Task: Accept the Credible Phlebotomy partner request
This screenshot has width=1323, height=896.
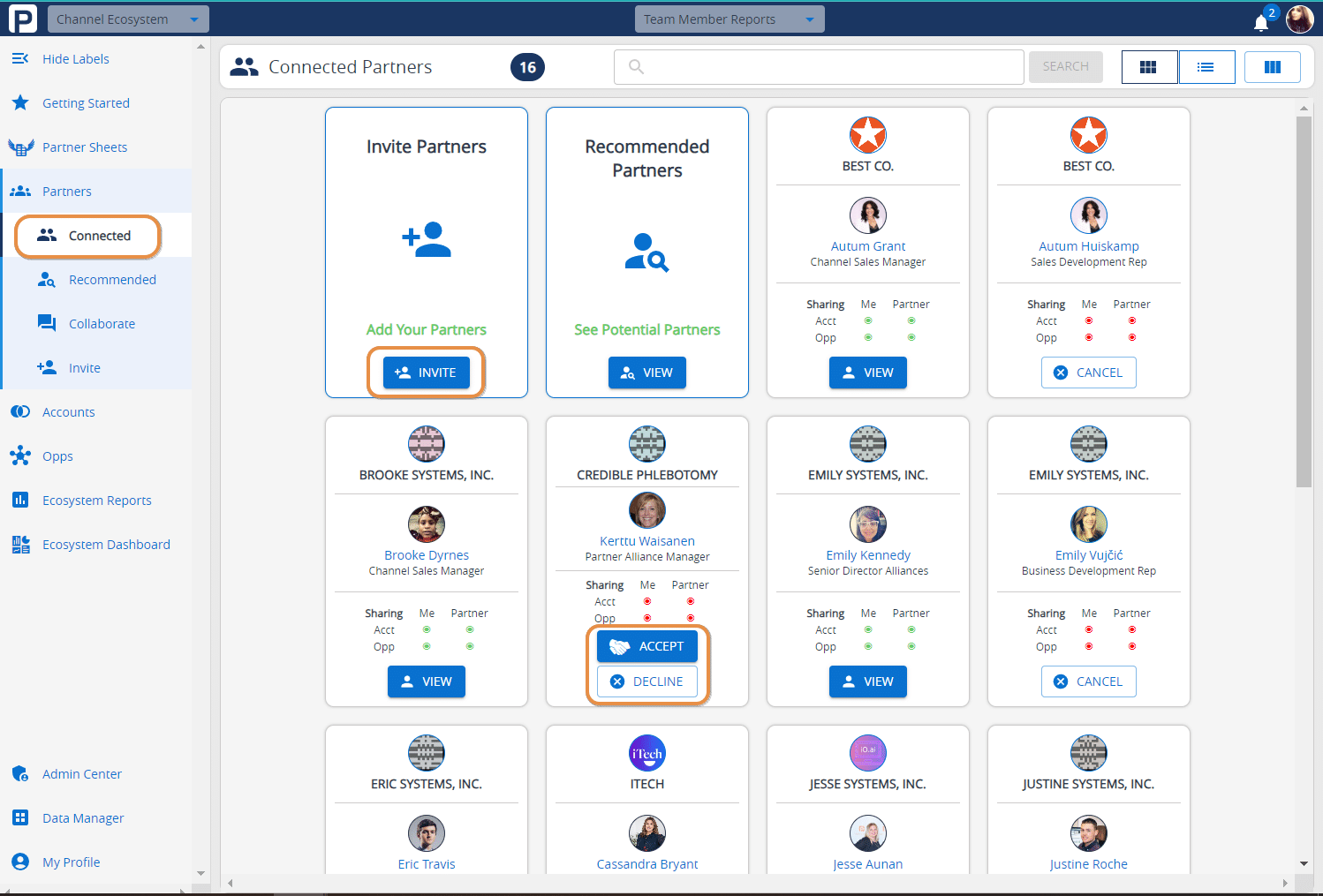Action: [647, 646]
